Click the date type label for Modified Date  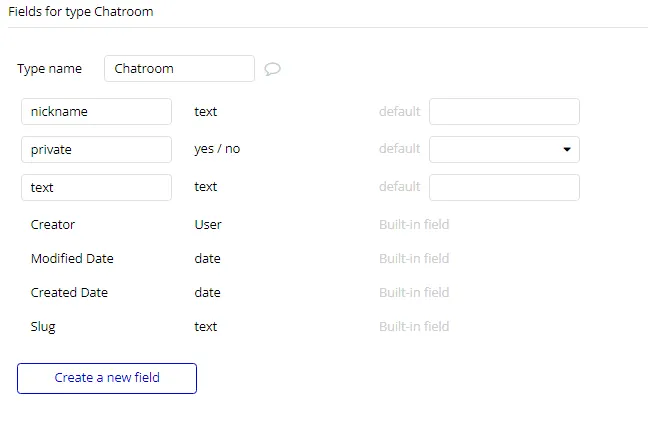pos(207,259)
